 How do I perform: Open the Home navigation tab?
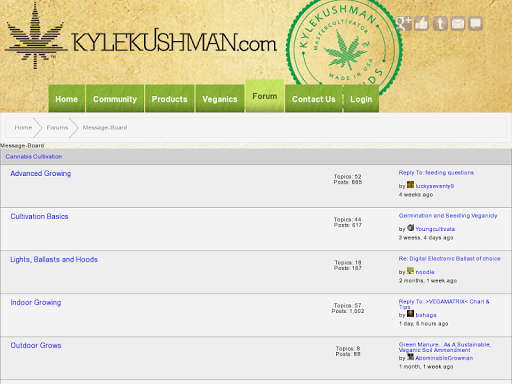tap(67, 99)
